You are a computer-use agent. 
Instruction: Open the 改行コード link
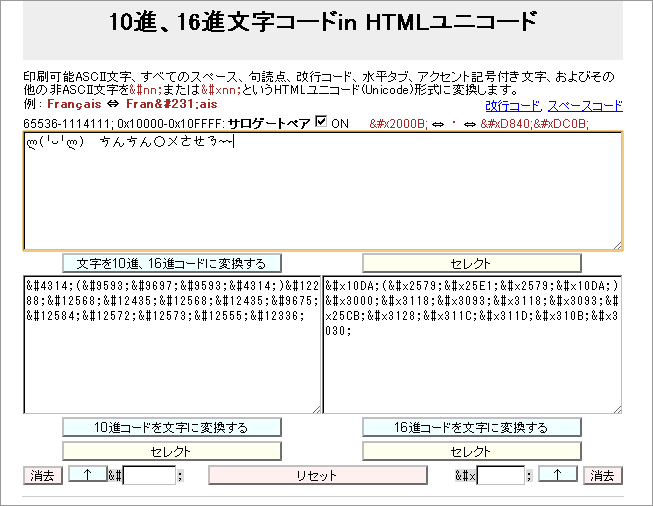tap(512, 106)
